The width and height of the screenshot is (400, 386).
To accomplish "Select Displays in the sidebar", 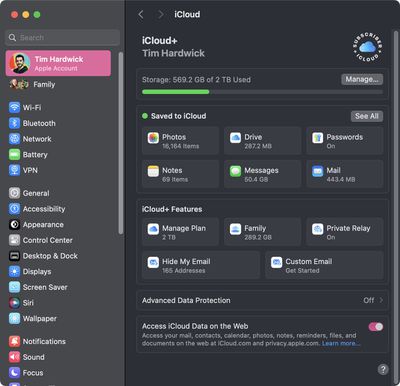I will [30, 271].
